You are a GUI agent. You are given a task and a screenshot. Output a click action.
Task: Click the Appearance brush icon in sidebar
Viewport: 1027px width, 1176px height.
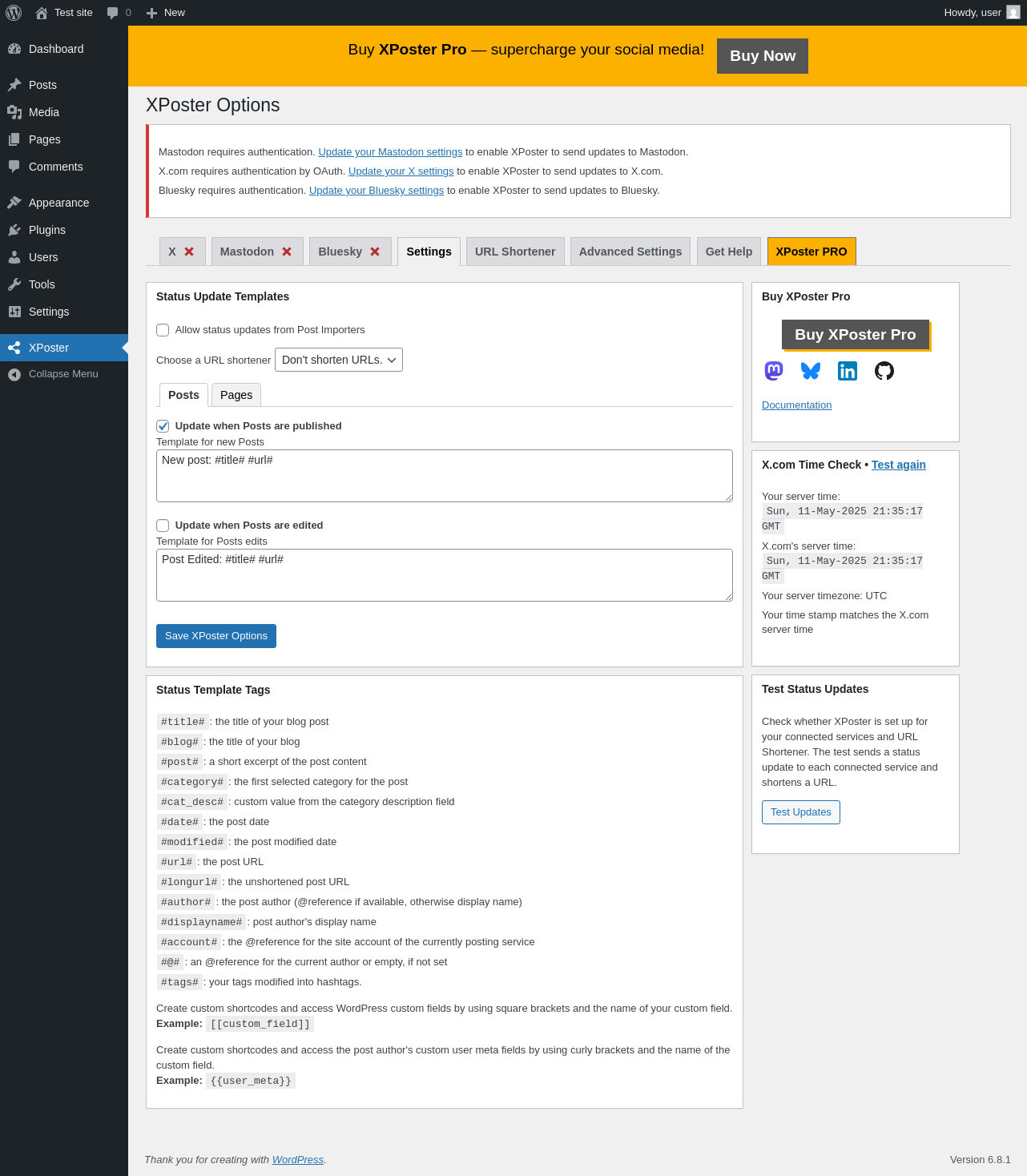14,203
